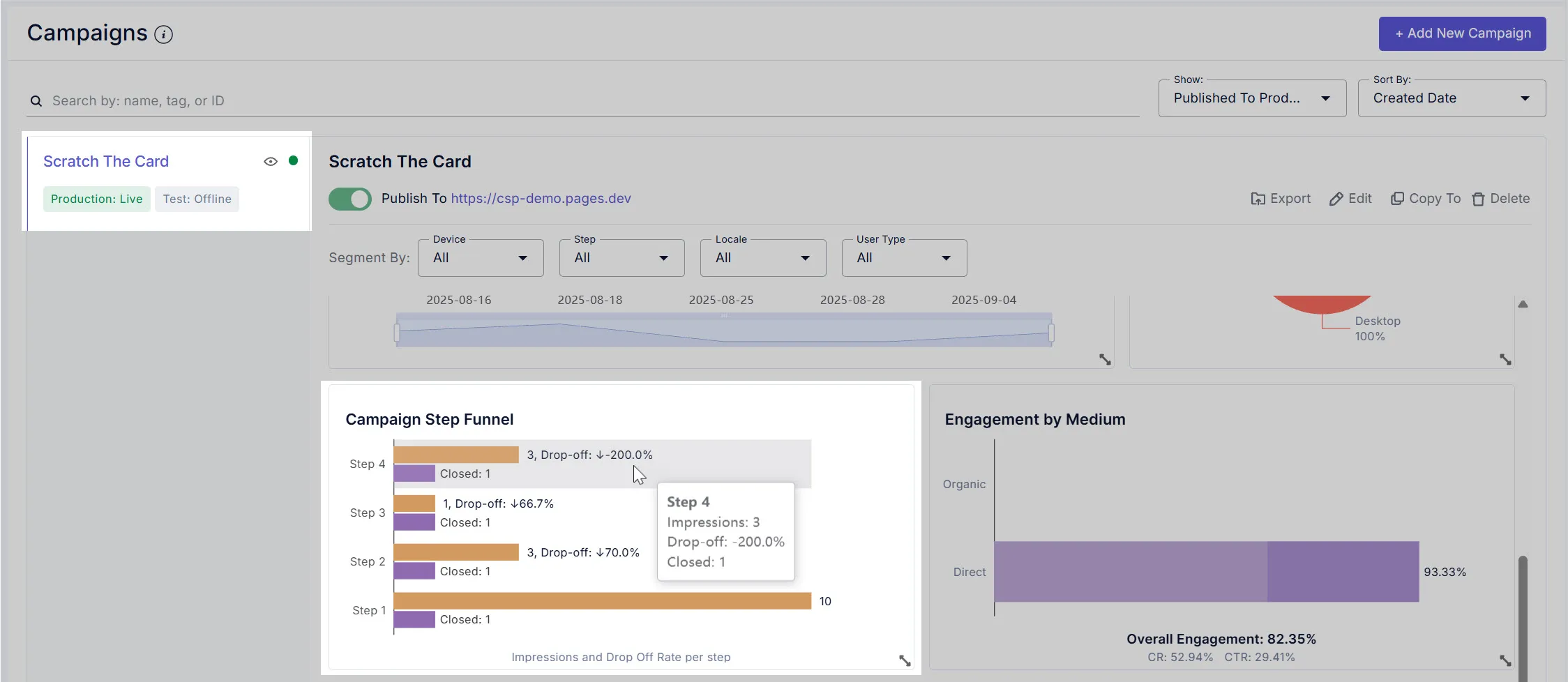1568x682 pixels.
Task: Click the Add New Campaign button
Action: [x=1462, y=33]
